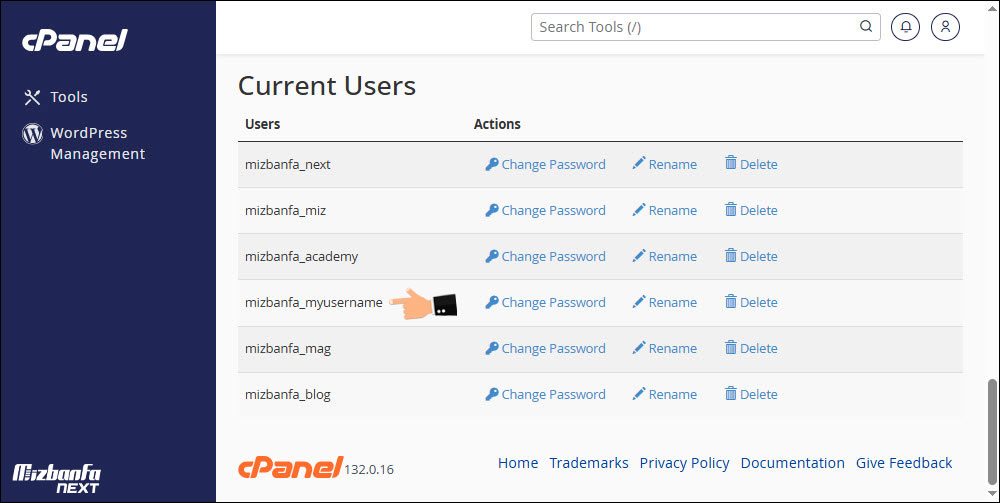The image size is (1000, 503).
Task: Click the notifications bell icon
Action: pyautogui.click(x=905, y=27)
